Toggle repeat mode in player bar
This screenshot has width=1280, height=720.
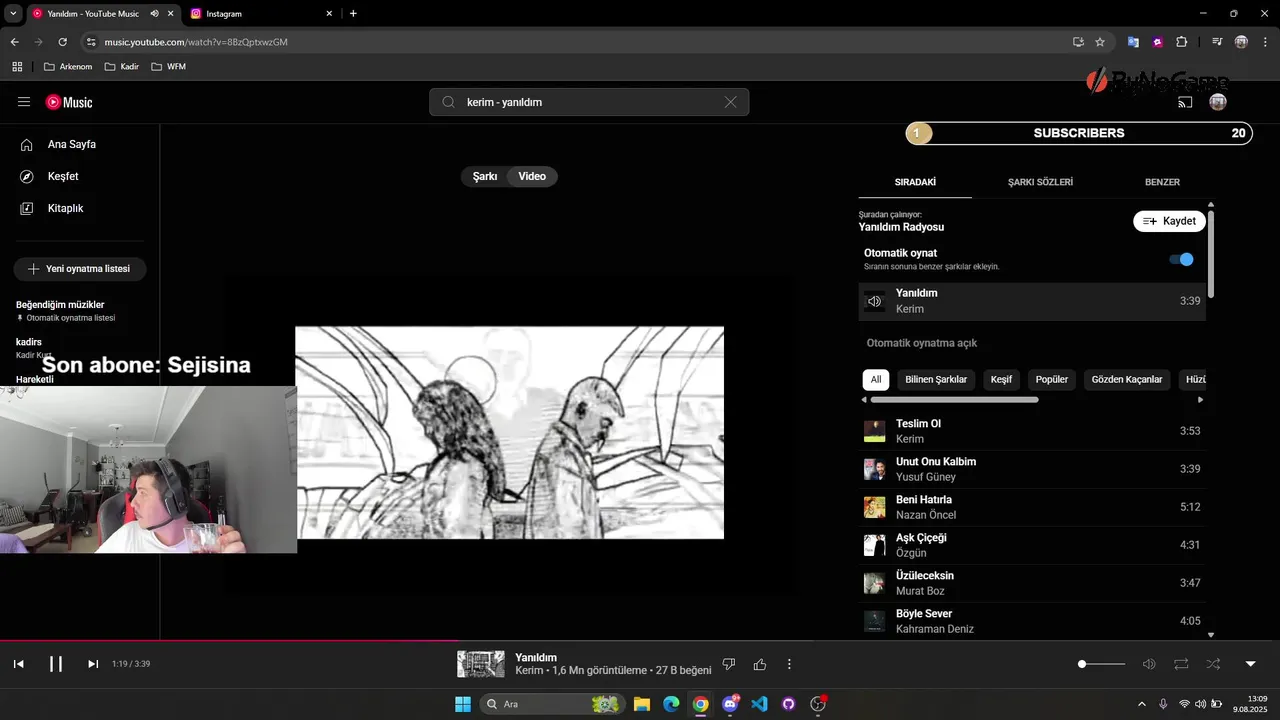point(1181,664)
